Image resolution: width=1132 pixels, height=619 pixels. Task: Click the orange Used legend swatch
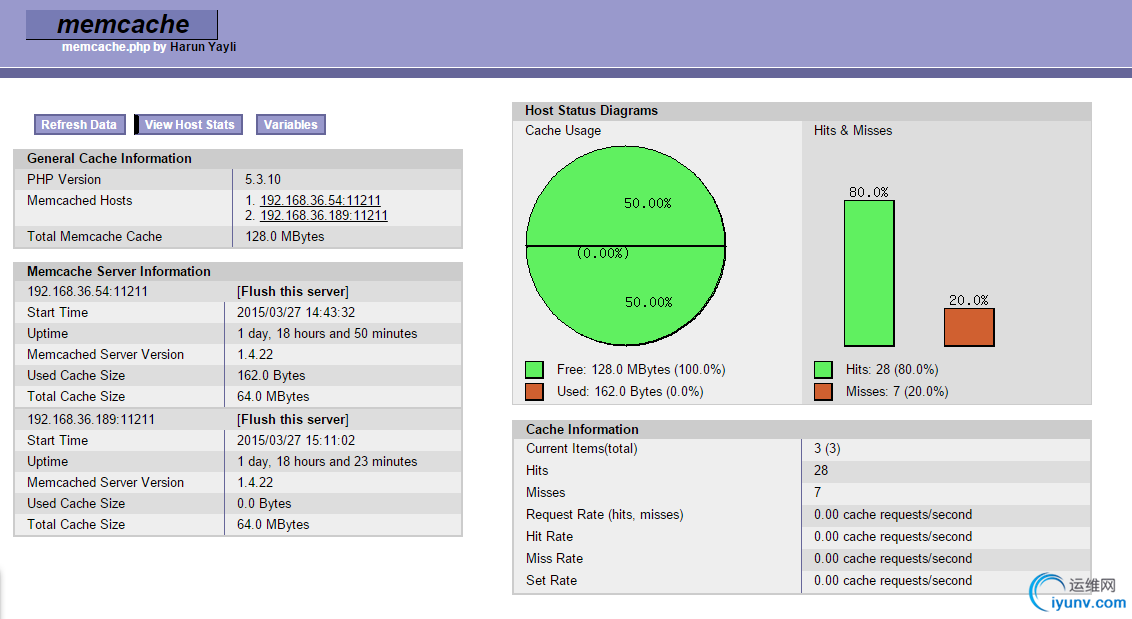click(x=534, y=391)
